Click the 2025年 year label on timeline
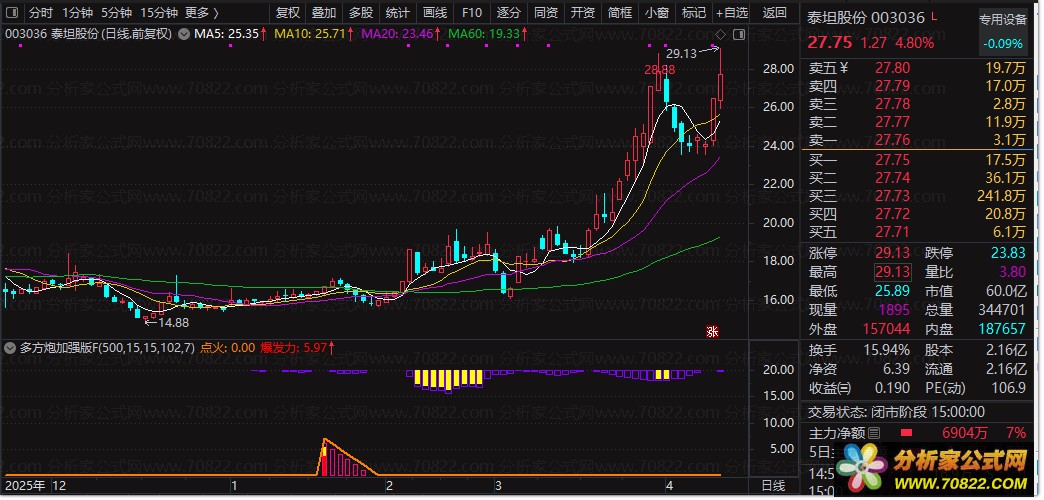The width and height of the screenshot is (1044, 500). [x=25, y=485]
